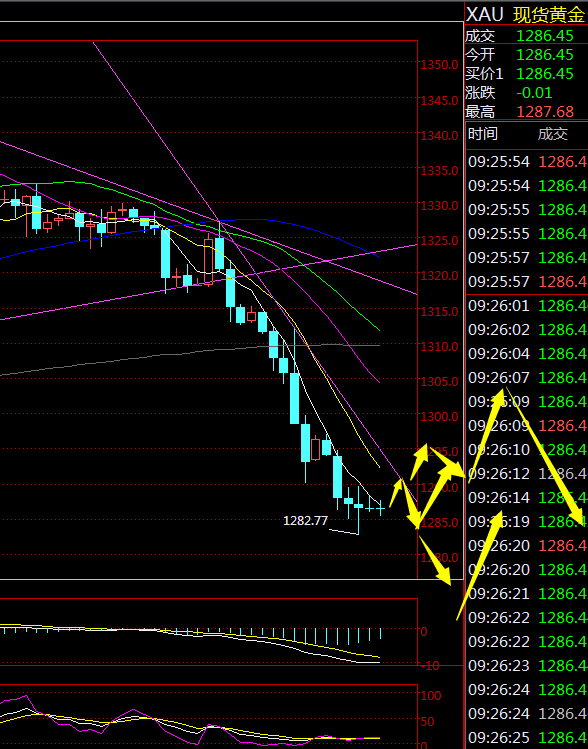Select the 09:26:21 tick row
The width and height of the screenshot is (588, 749).
point(527,593)
